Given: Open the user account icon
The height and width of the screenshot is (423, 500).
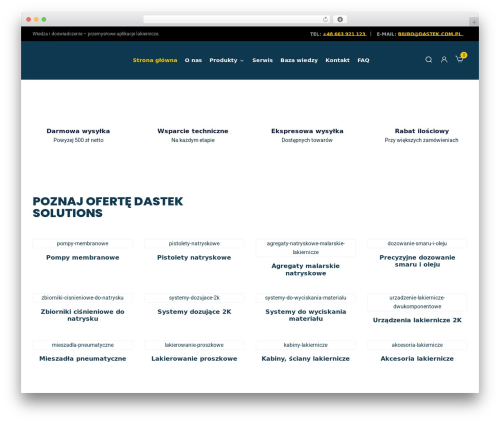Looking at the screenshot, I should pos(444,60).
